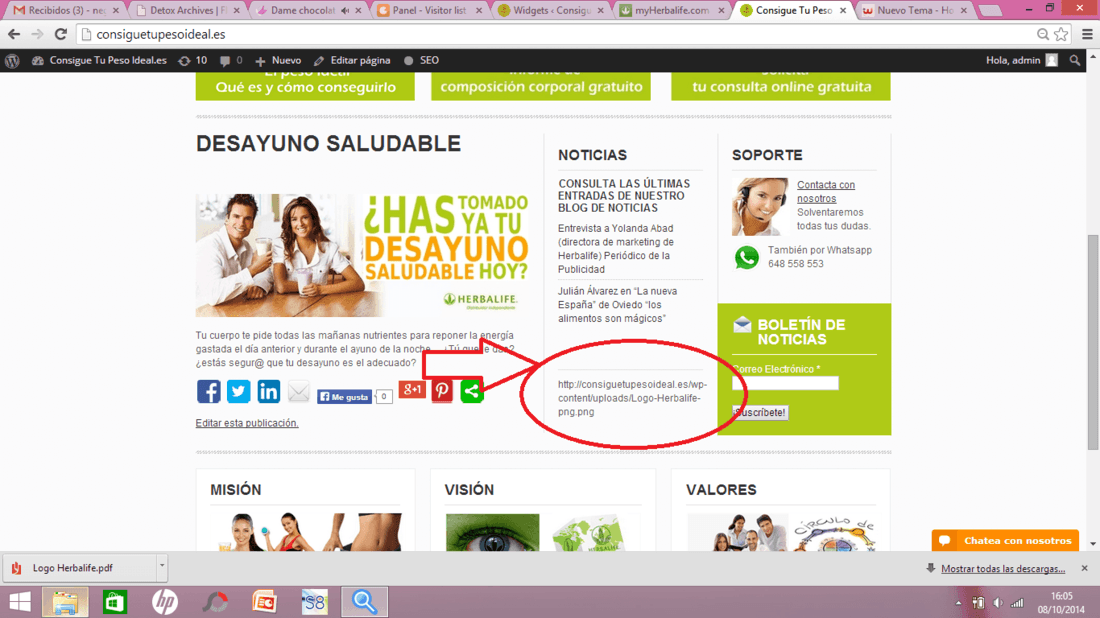The width and height of the screenshot is (1100, 618).
Task: Open admin bar search magnifier
Action: [x=1075, y=60]
